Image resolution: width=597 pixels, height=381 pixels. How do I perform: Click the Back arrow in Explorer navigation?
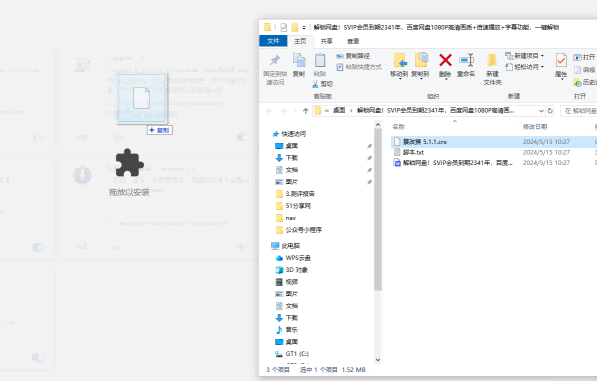(269, 111)
